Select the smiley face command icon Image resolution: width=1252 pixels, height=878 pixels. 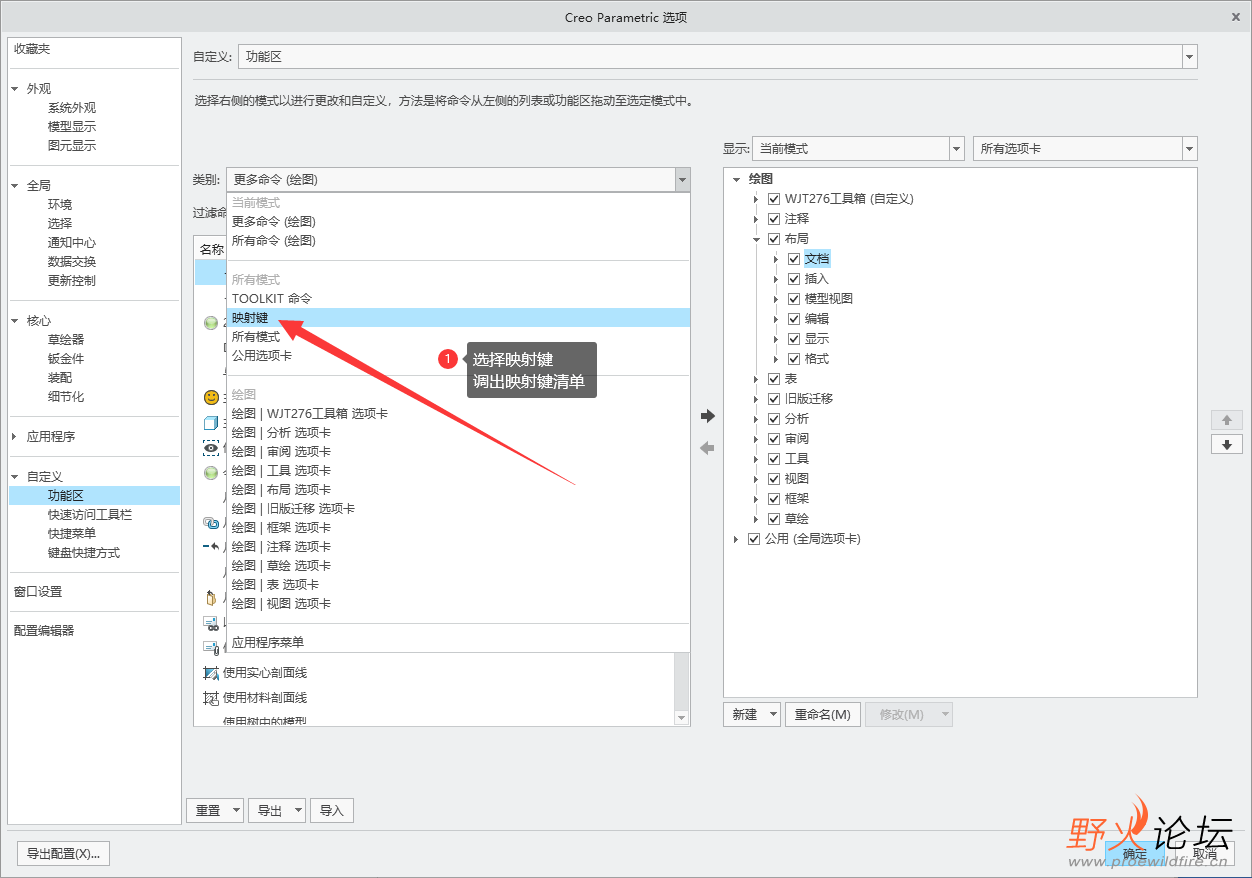click(x=211, y=397)
